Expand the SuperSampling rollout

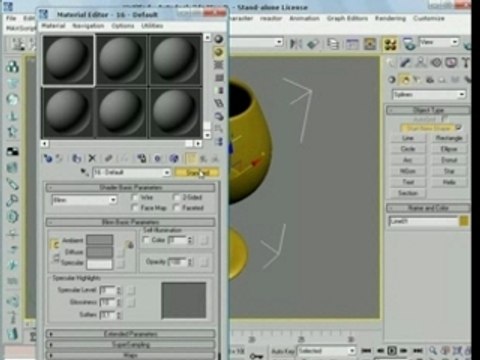click(130, 345)
